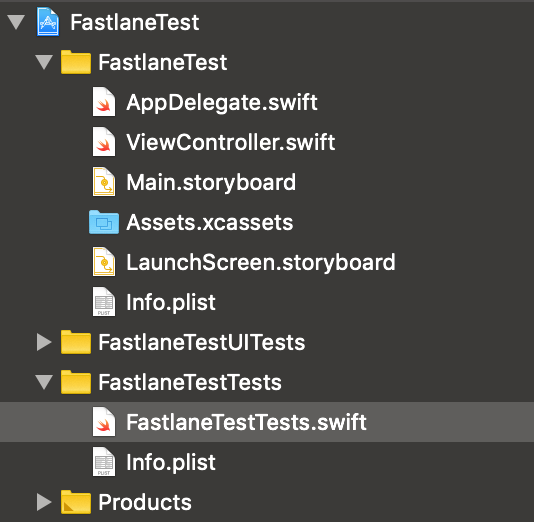Click the FastlaneTestTests.swift file icon
Image resolution: width=534 pixels, height=522 pixels.
(x=104, y=422)
